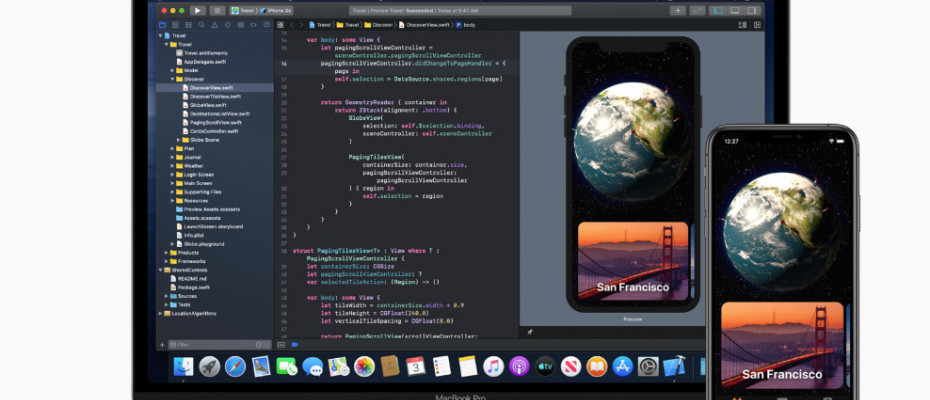The image size is (930, 400).
Task: Select the San Francisco card in canvas preview
Action: (633, 261)
